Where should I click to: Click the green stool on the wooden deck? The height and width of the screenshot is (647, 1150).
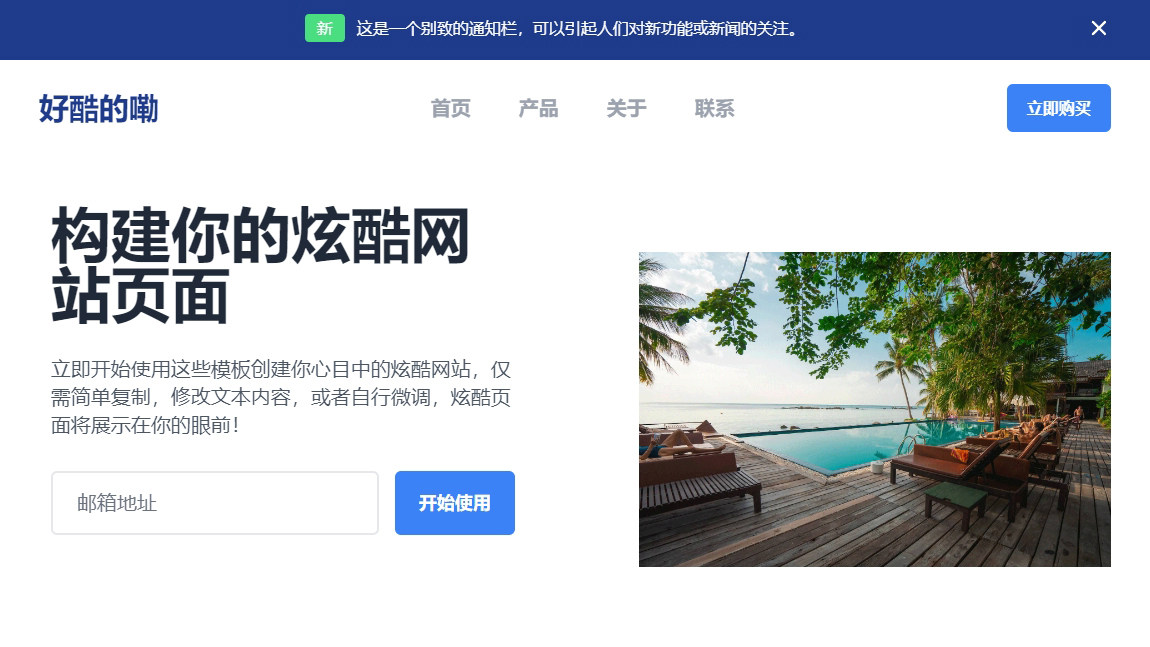(956, 502)
